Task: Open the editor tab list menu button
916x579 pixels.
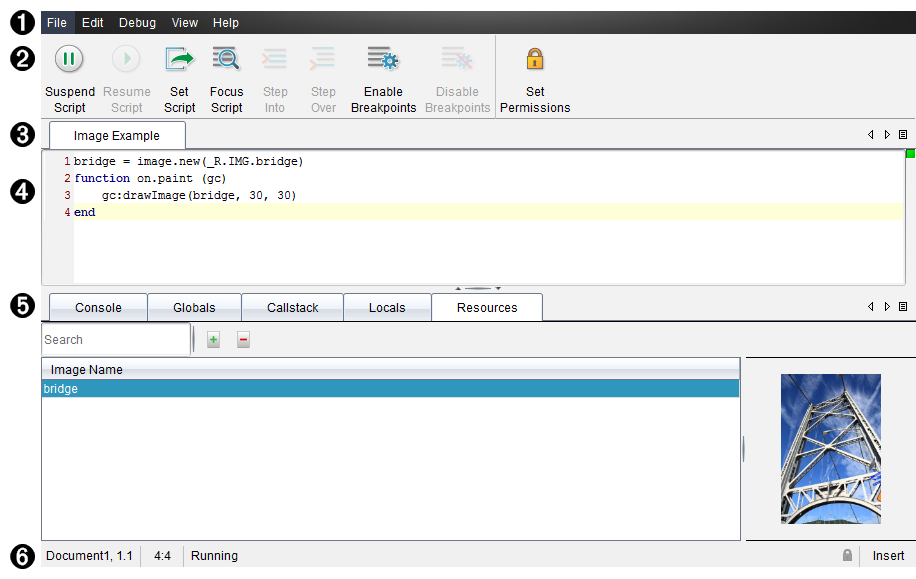Action: (x=903, y=135)
